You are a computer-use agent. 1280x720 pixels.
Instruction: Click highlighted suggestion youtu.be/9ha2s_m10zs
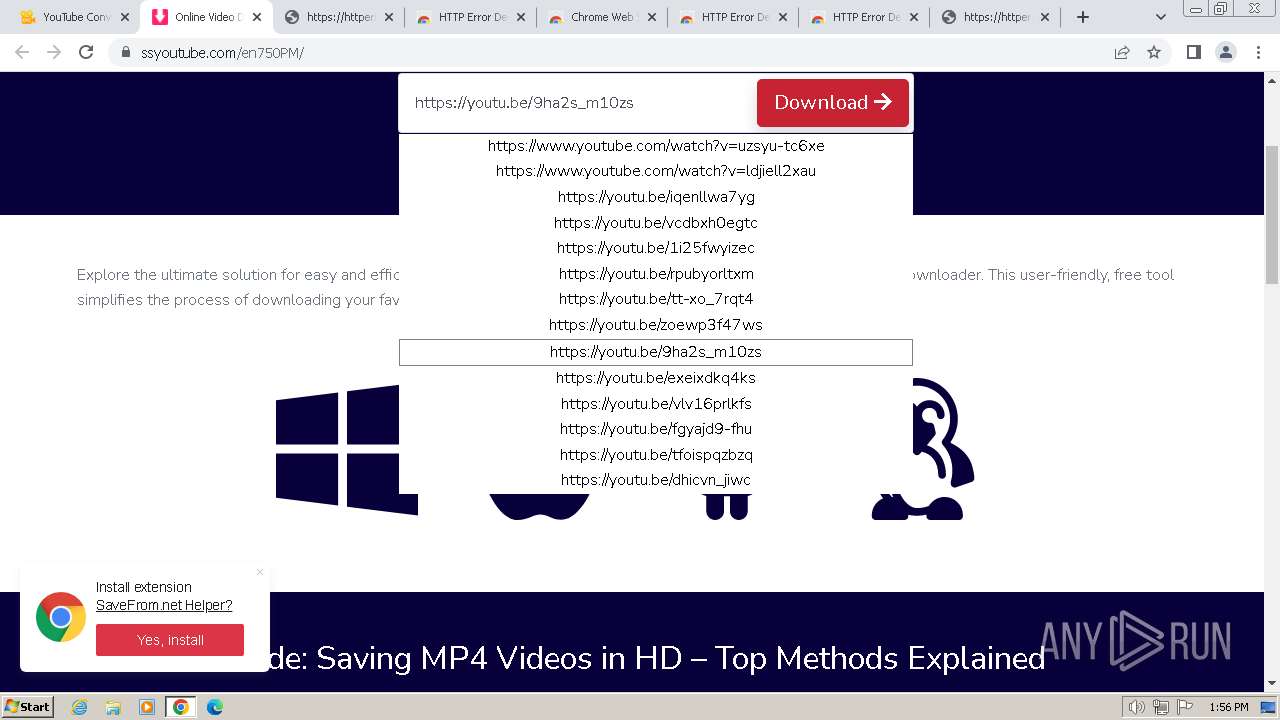(656, 352)
